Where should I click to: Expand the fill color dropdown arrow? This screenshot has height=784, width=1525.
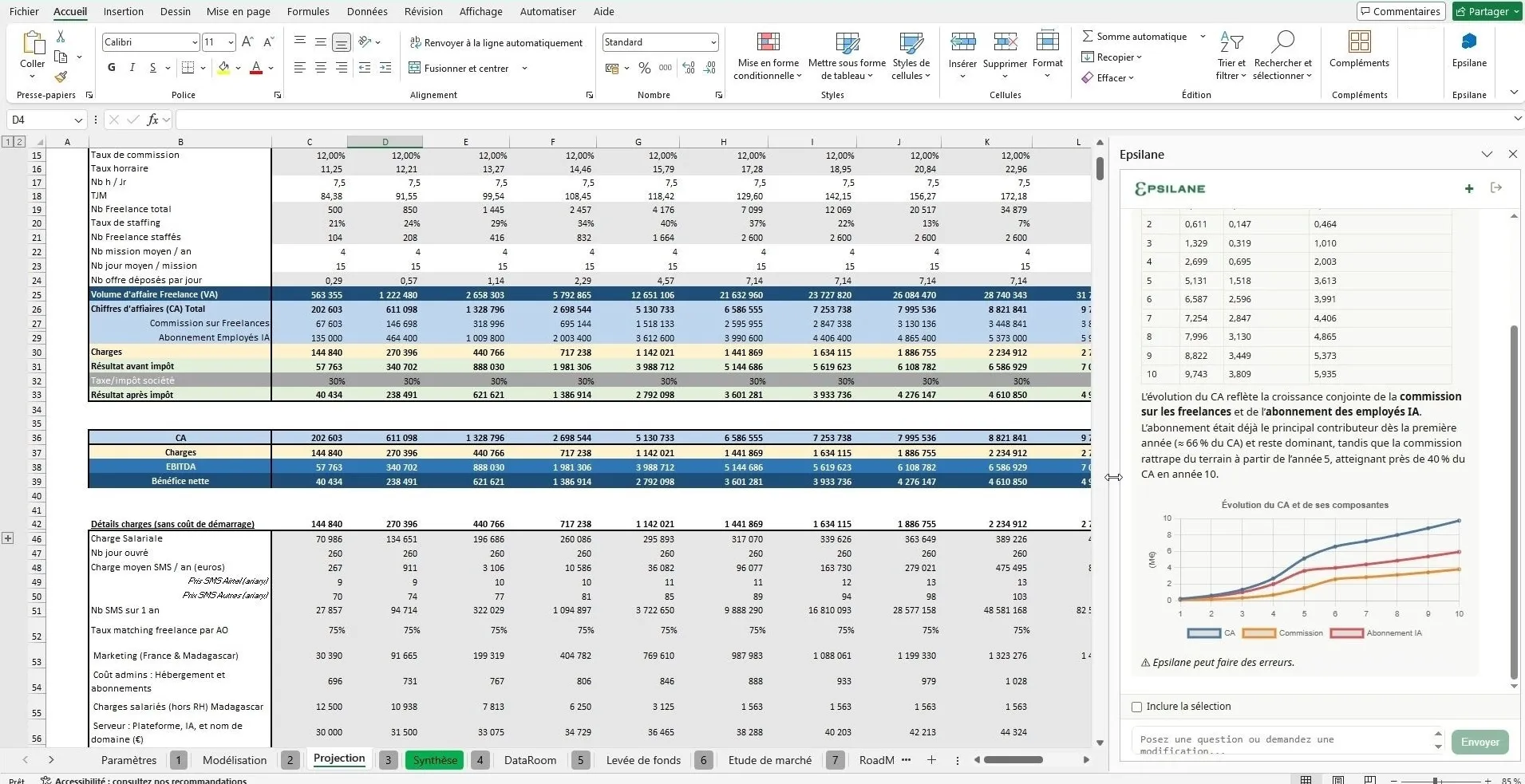[x=237, y=68]
